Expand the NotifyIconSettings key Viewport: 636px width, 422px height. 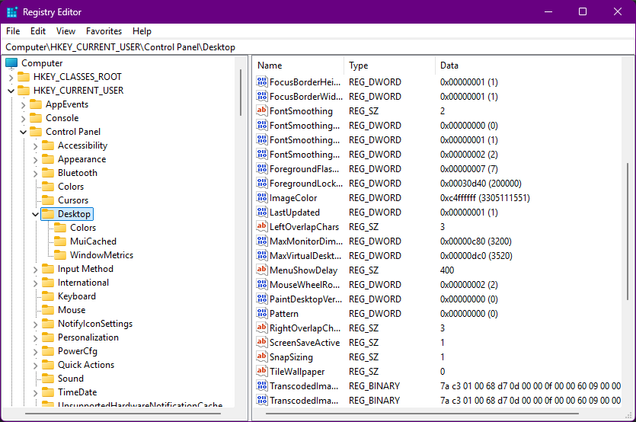point(35,324)
